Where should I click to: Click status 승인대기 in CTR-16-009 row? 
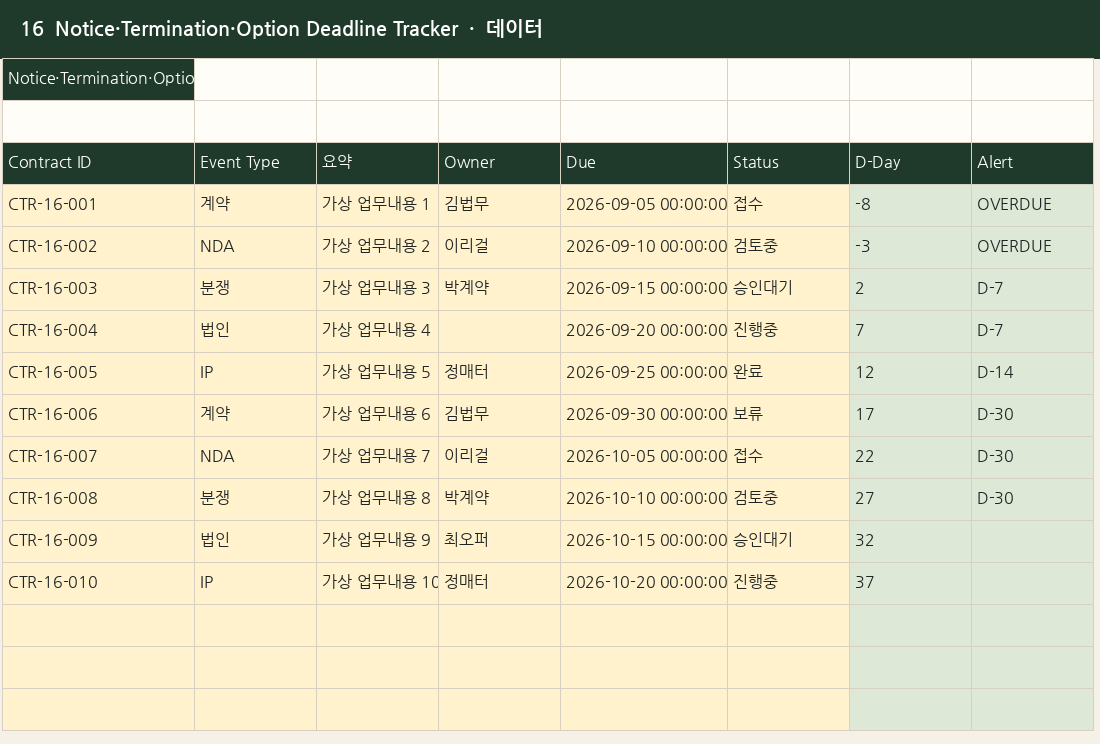(789, 542)
